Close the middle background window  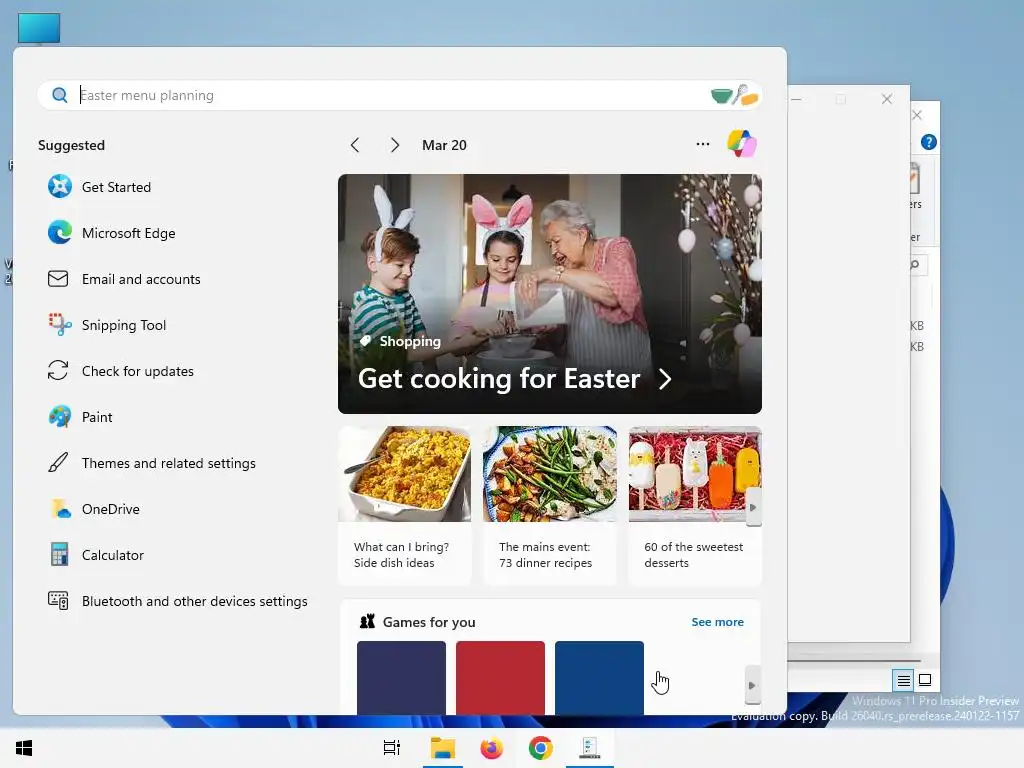pyautogui.click(x=886, y=99)
